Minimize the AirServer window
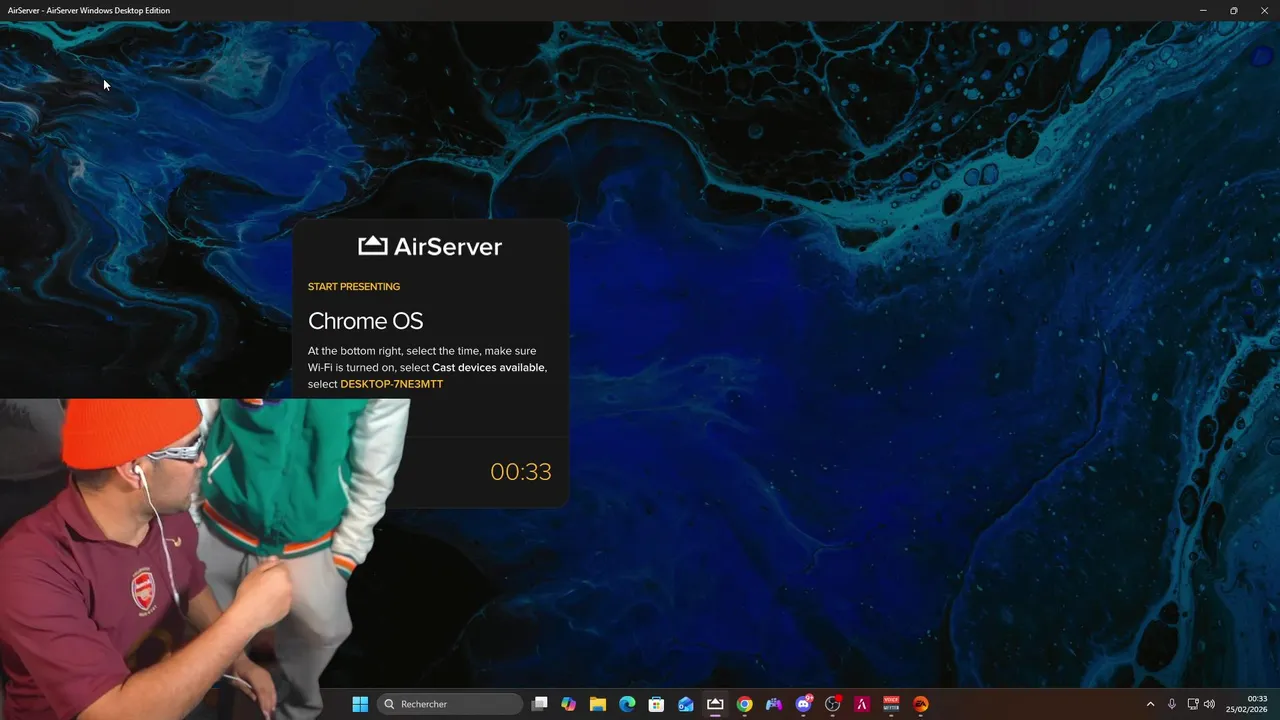 point(1203,10)
